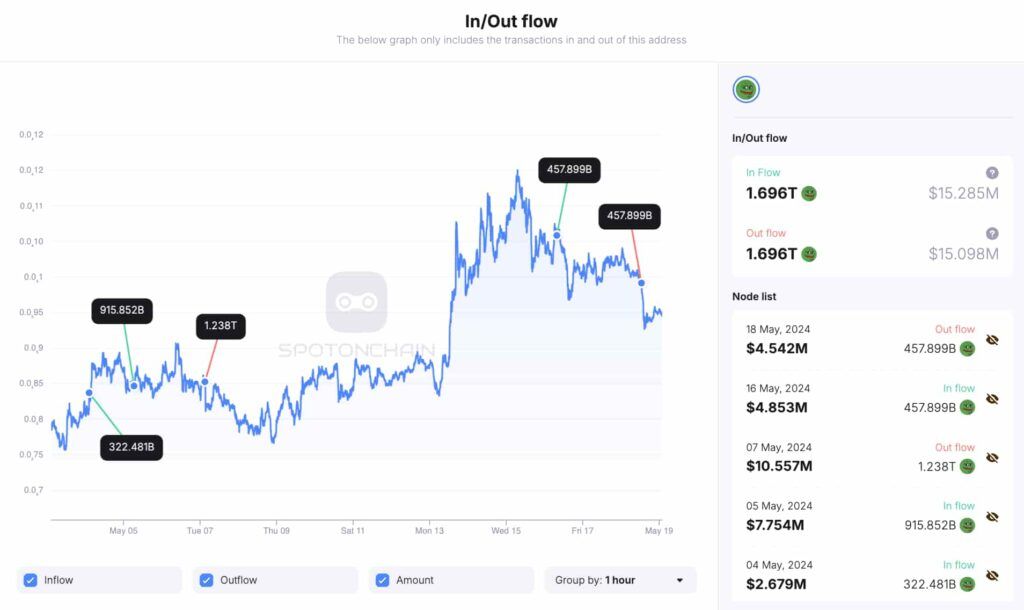Select the 05 May 2024 $7.754M node entry

coord(872,516)
